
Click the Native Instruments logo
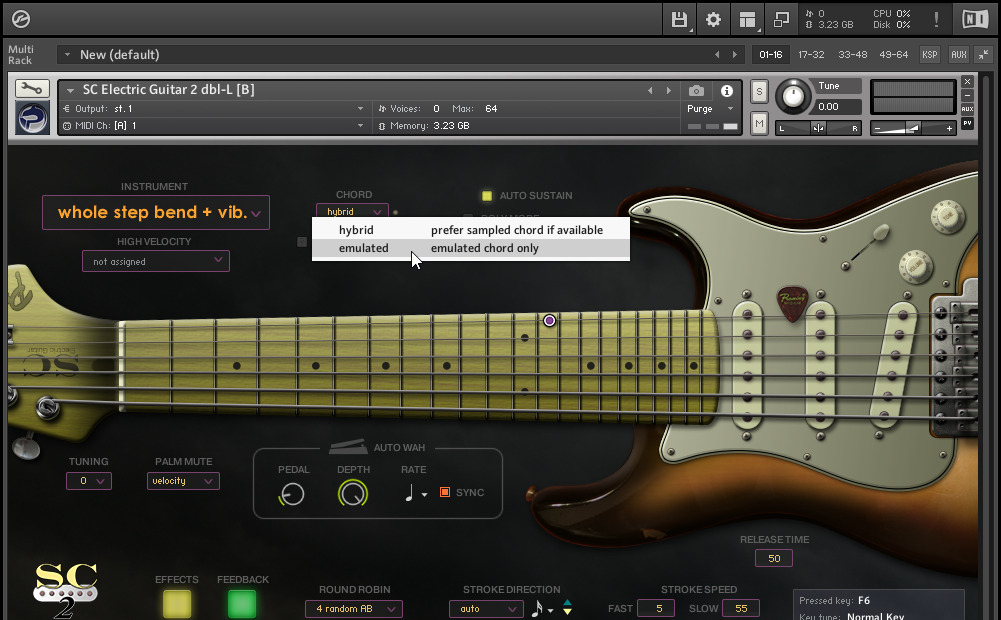tap(975, 19)
